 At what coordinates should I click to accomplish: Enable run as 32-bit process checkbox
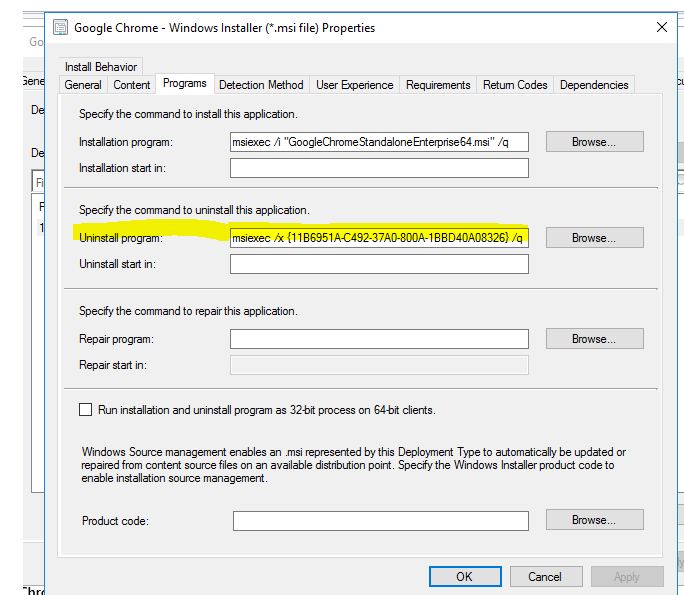86,410
